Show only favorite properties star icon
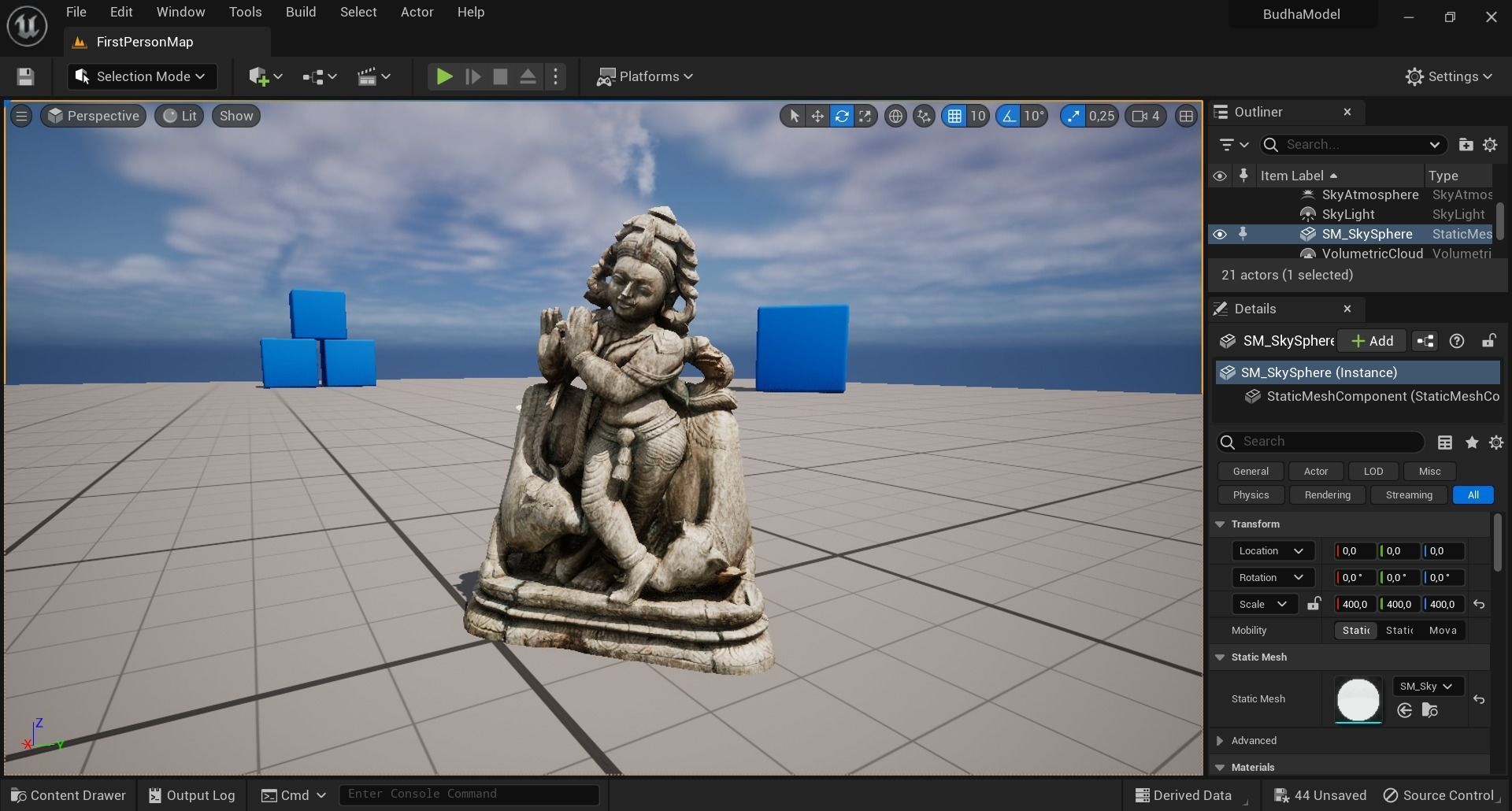 tap(1472, 443)
